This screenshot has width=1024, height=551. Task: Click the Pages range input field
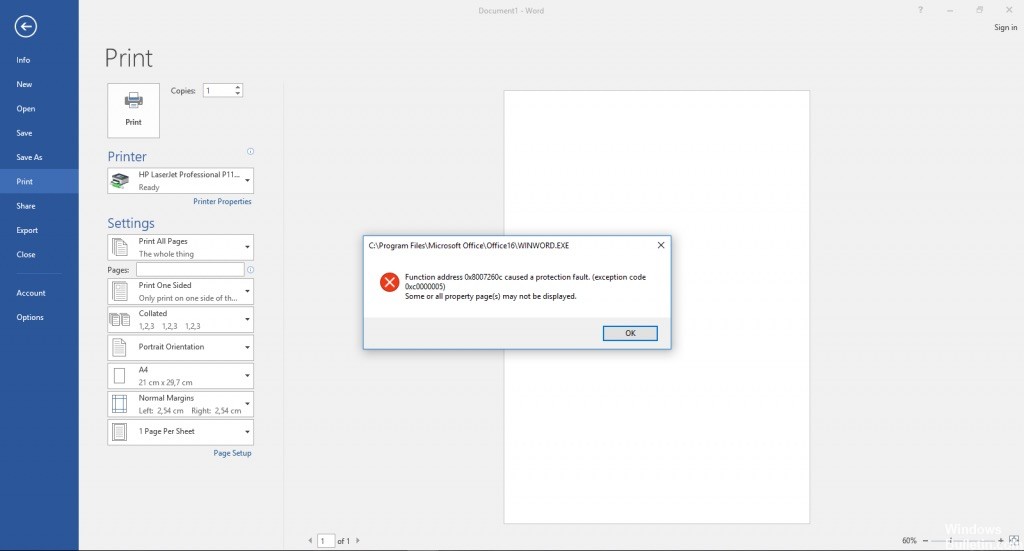[x=190, y=270]
